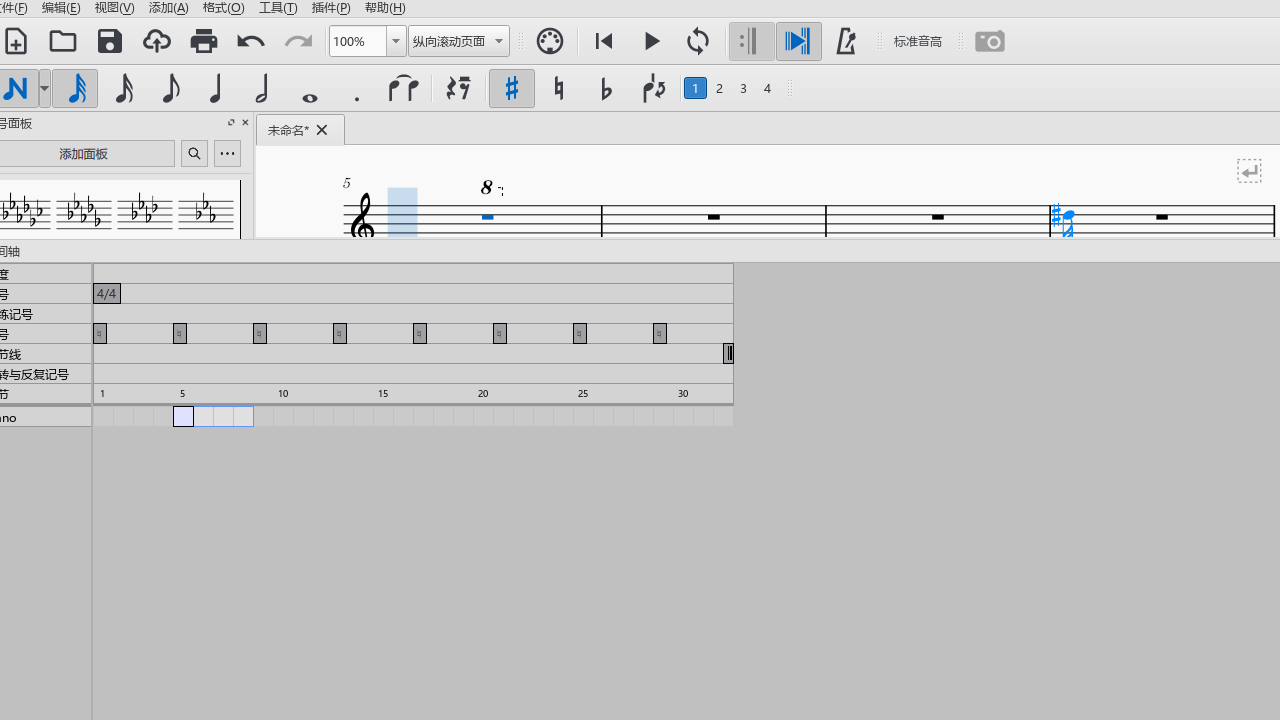Click the 添加面板 button

(84, 153)
